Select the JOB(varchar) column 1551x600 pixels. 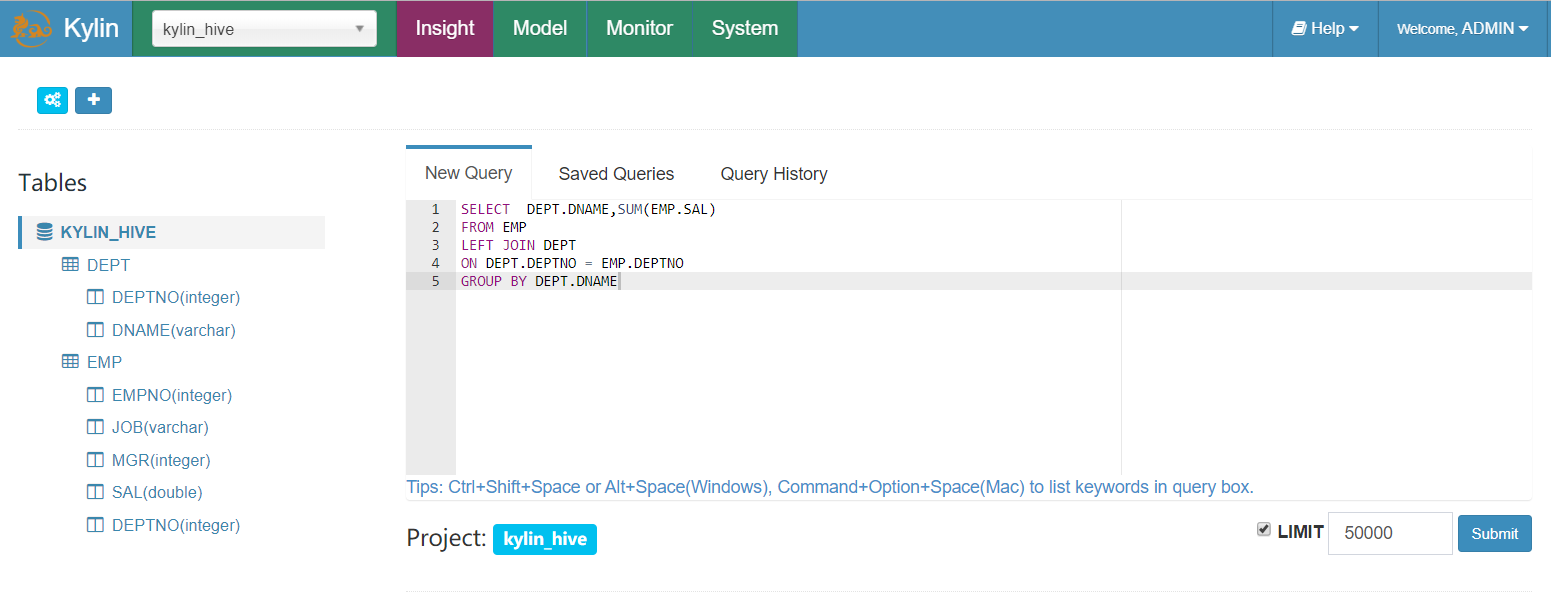point(160,427)
